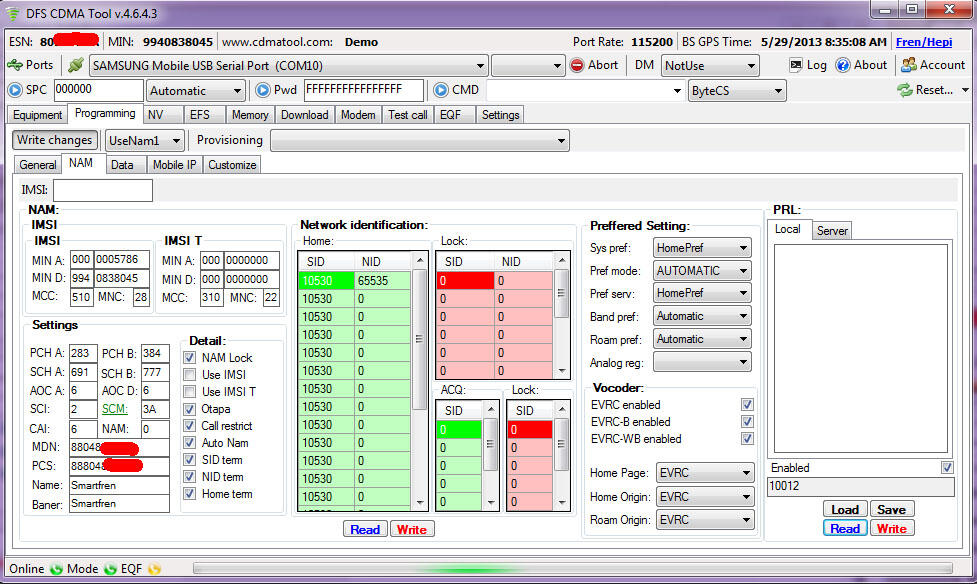Viewport: 977px width, 584px height.
Task: Open the Mobile IP sub-tab
Action: coord(174,165)
